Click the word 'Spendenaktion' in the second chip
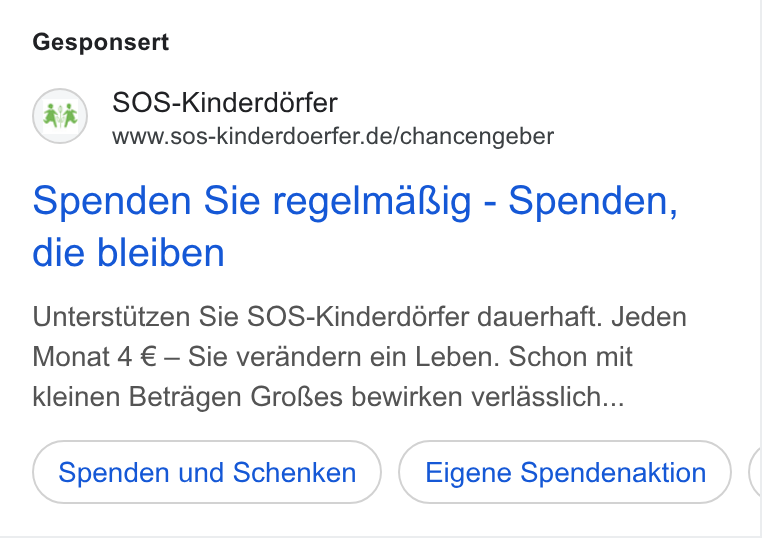 pyautogui.click(x=613, y=472)
